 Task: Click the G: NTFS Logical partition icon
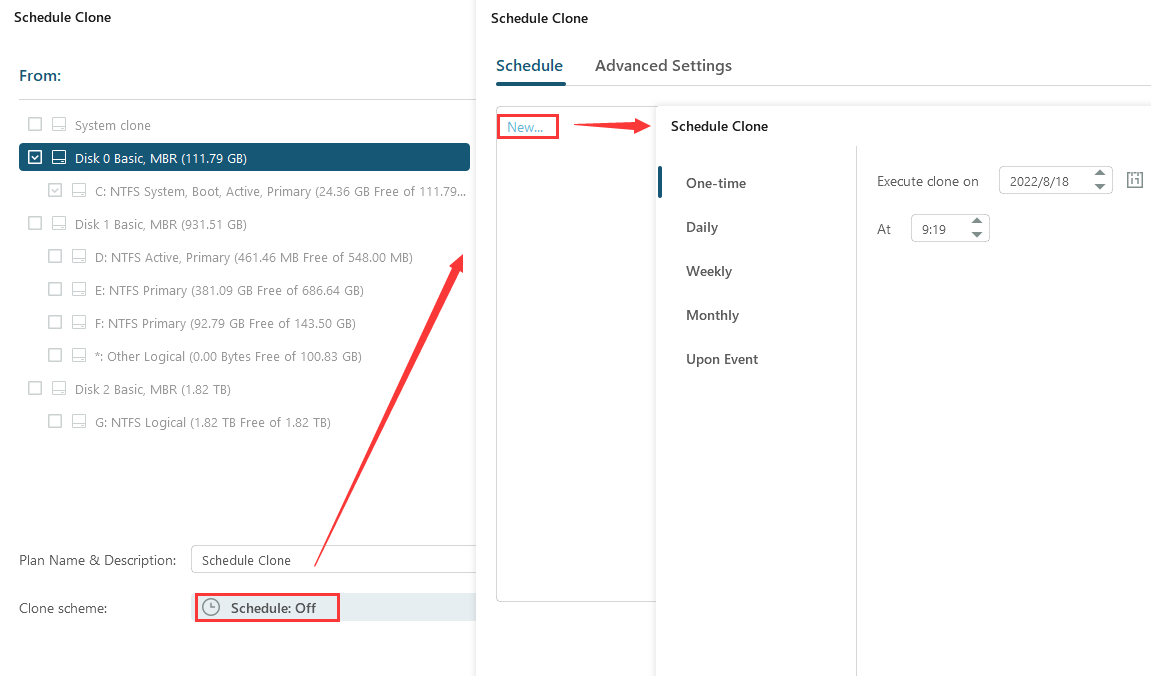[79, 421]
